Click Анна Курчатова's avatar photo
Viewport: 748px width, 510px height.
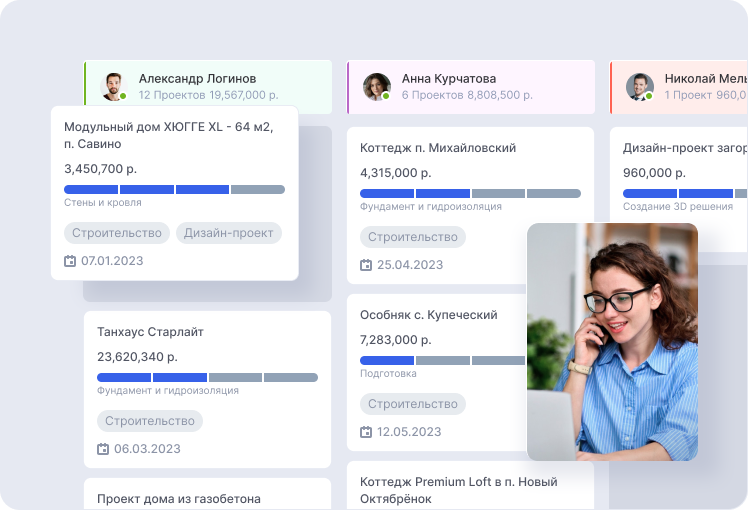pos(376,86)
